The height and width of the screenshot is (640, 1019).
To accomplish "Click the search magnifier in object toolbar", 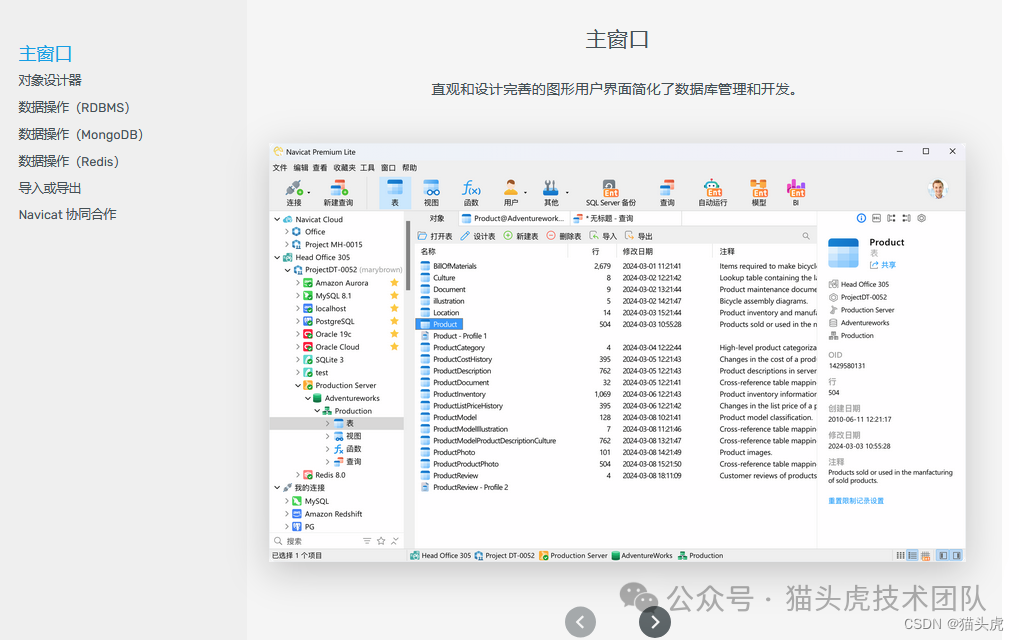I will click(x=806, y=236).
